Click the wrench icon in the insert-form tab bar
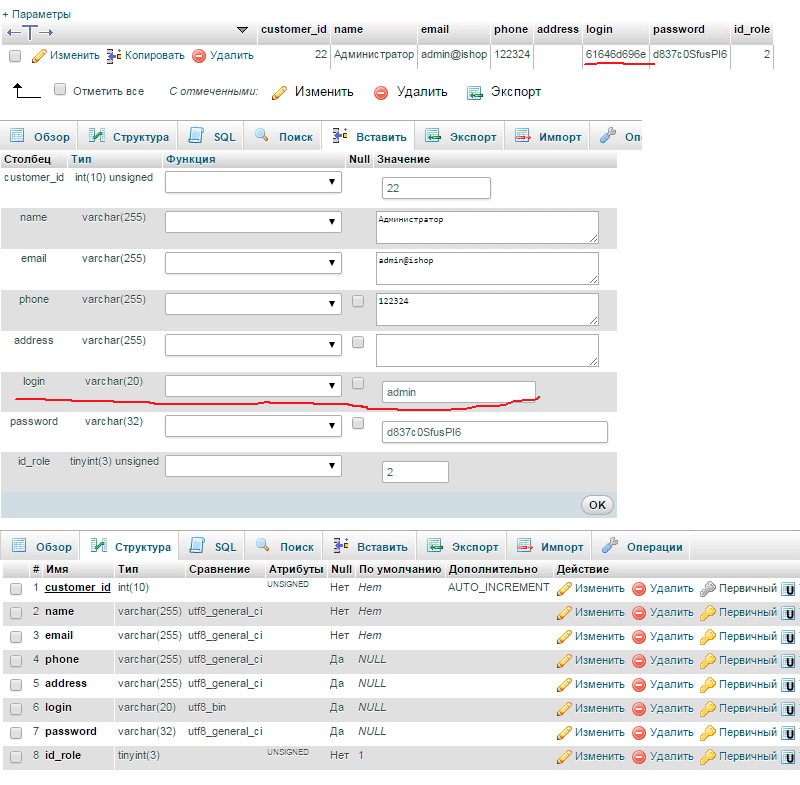Screen dimensions: 800x785 608,135
